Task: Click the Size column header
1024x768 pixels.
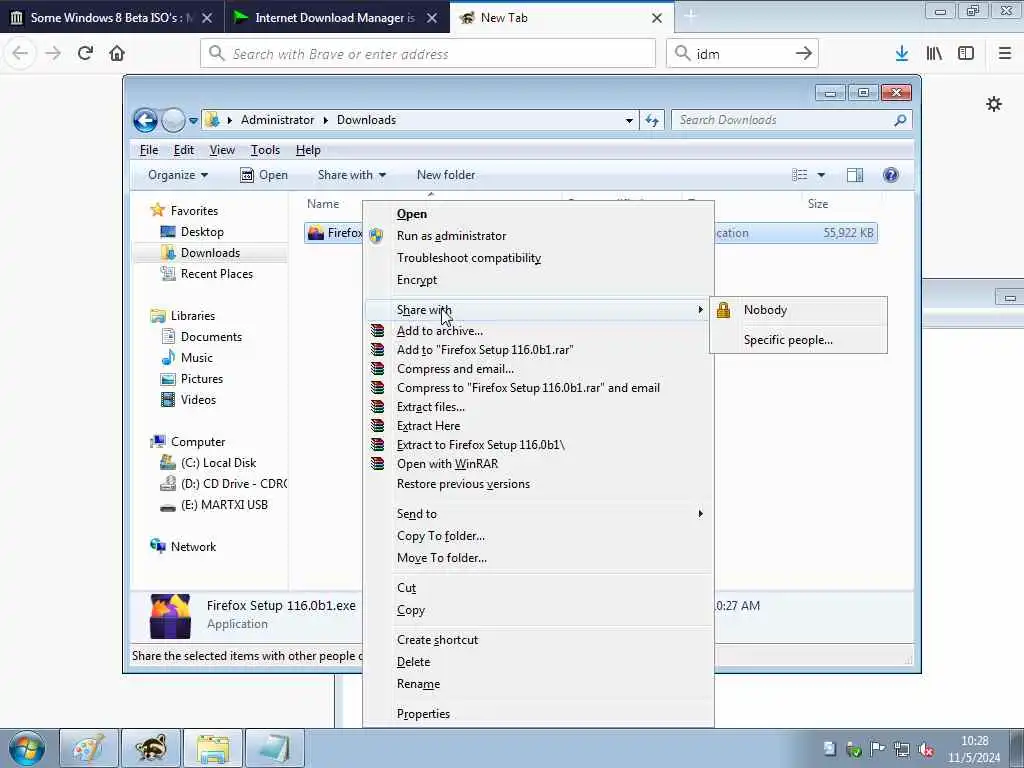Action: point(818,204)
